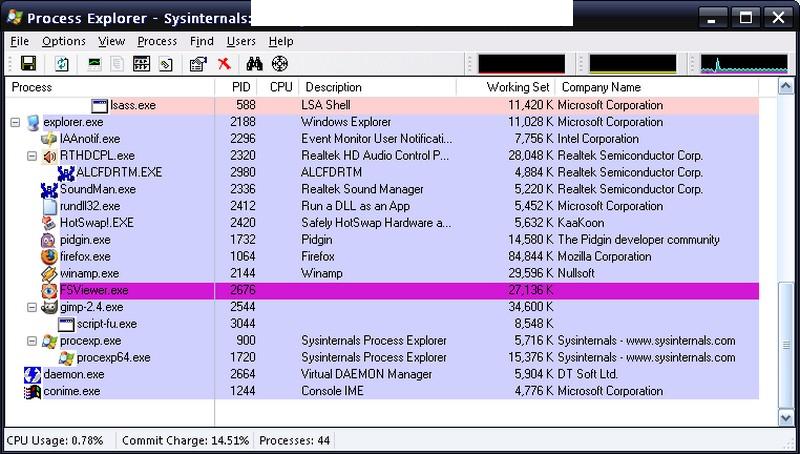
Task: Click the IAAnotif.exe icon
Action: click(49, 139)
